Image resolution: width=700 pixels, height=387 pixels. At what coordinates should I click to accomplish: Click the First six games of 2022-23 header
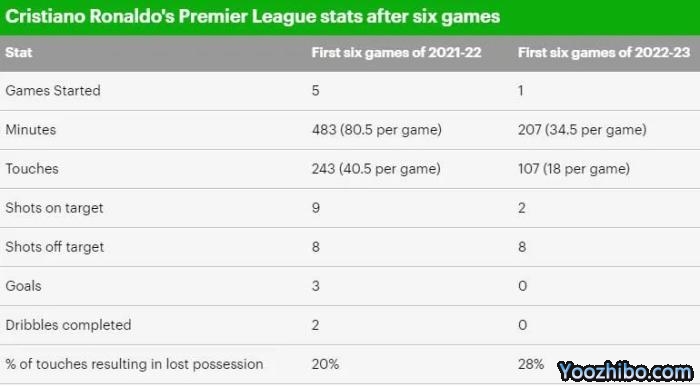604,53
